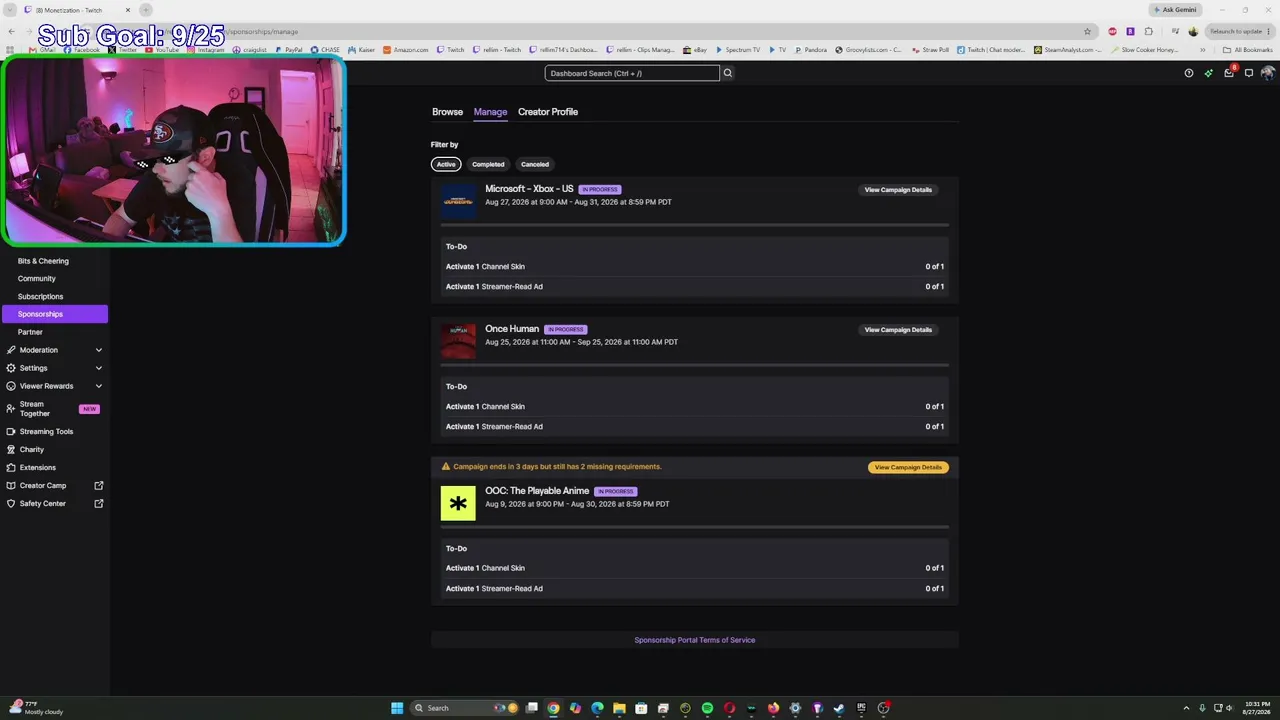This screenshot has height=720, width=1280.
Task: View Campaign Details for OOC Playable Anime
Action: (908, 467)
